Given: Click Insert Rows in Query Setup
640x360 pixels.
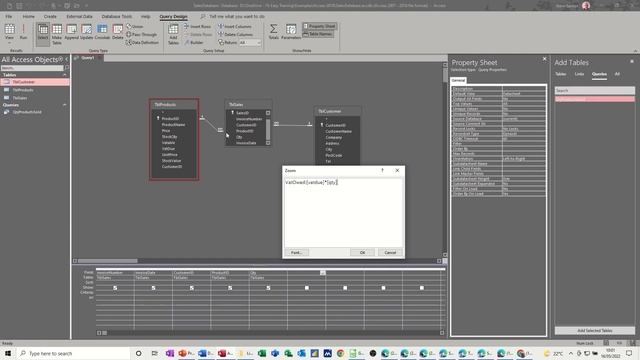Looking at the screenshot, I should [x=198, y=27].
